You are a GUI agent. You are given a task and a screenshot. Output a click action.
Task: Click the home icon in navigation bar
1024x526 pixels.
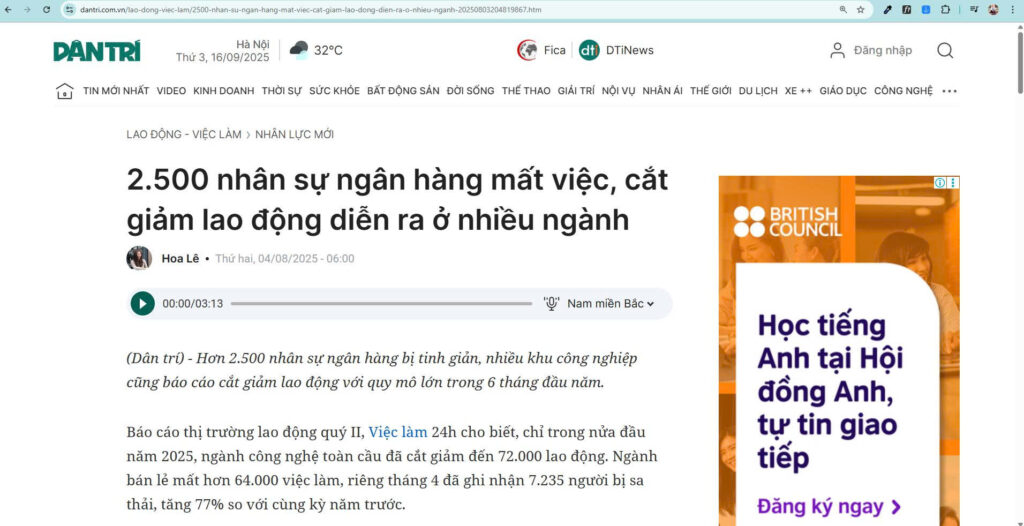[x=64, y=91]
